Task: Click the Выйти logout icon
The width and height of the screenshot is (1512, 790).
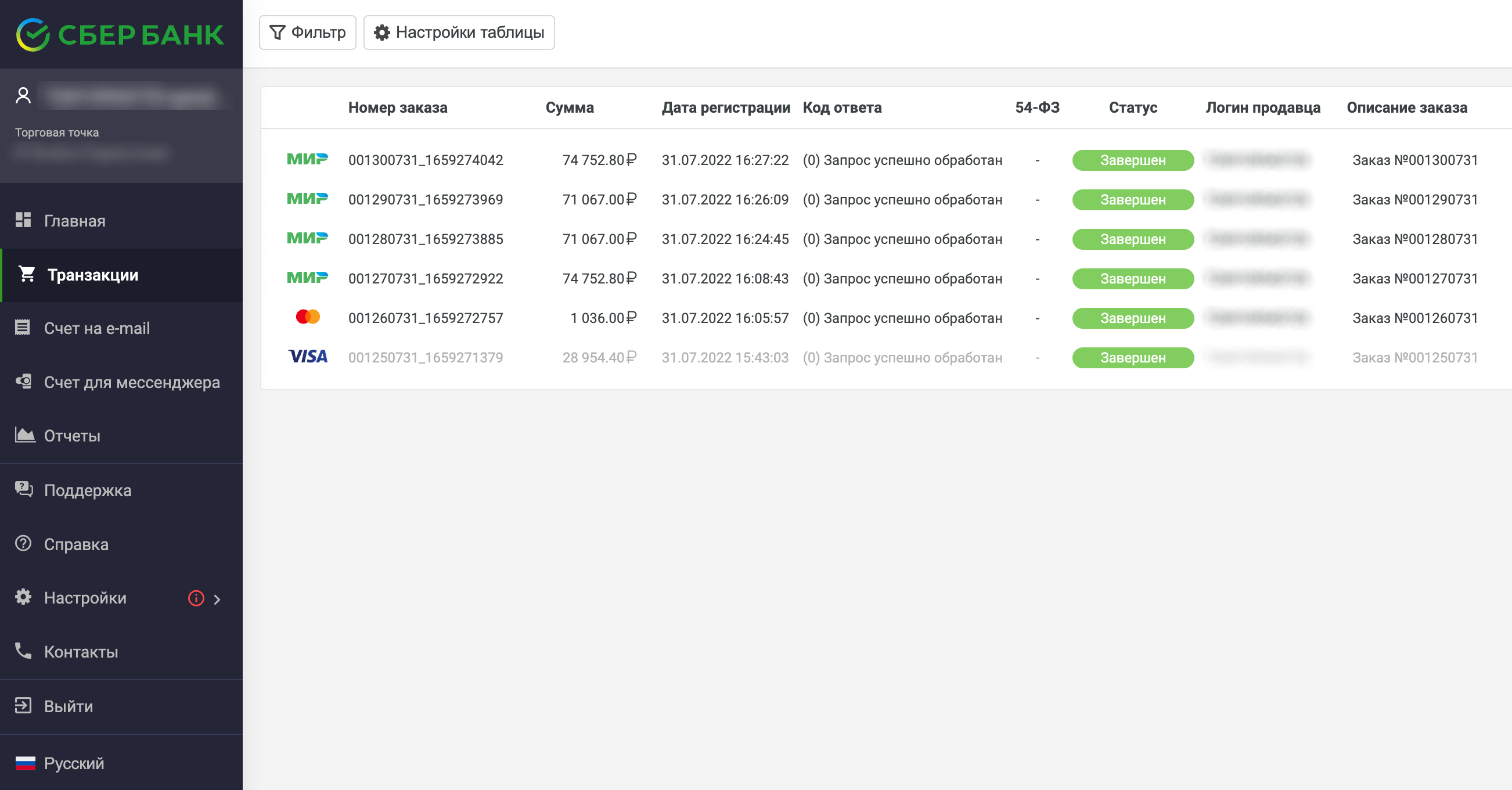Action: point(23,705)
